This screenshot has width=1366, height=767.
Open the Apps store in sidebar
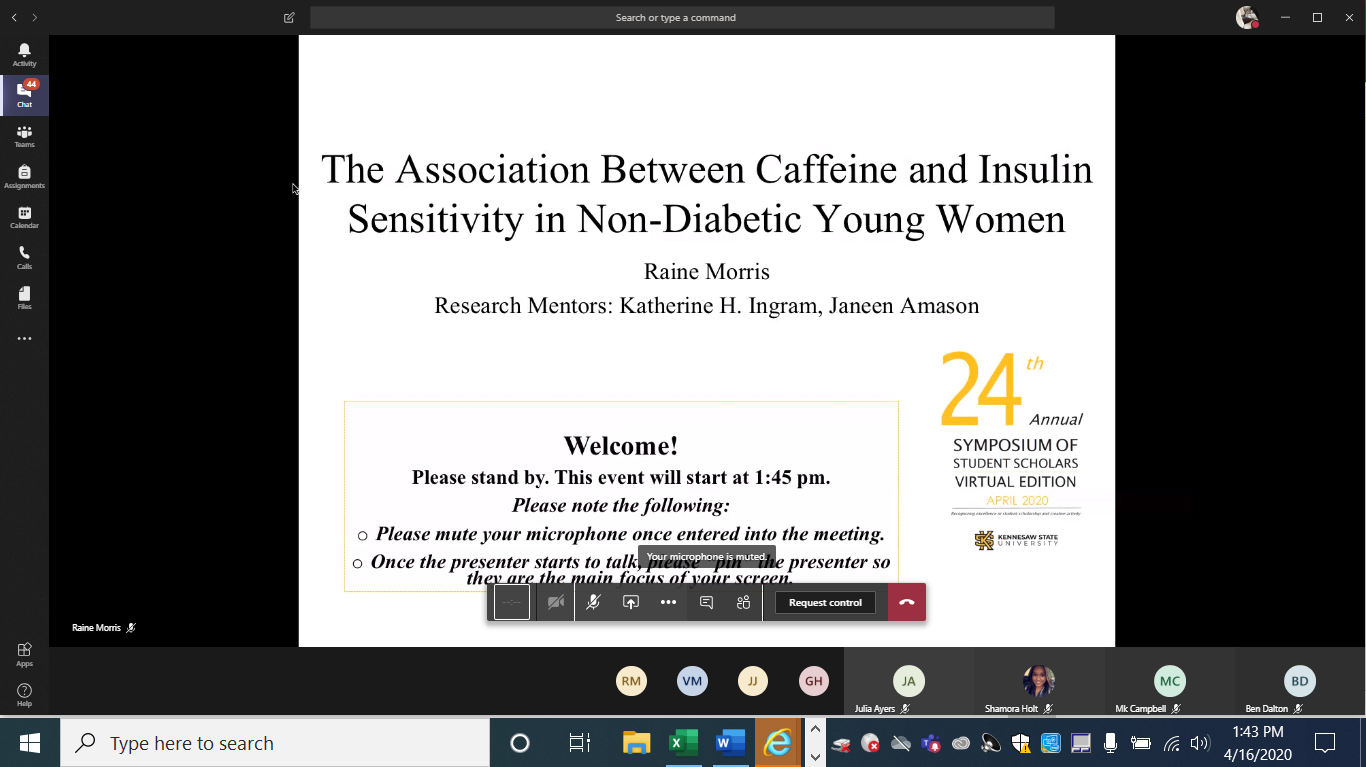pyautogui.click(x=24, y=655)
